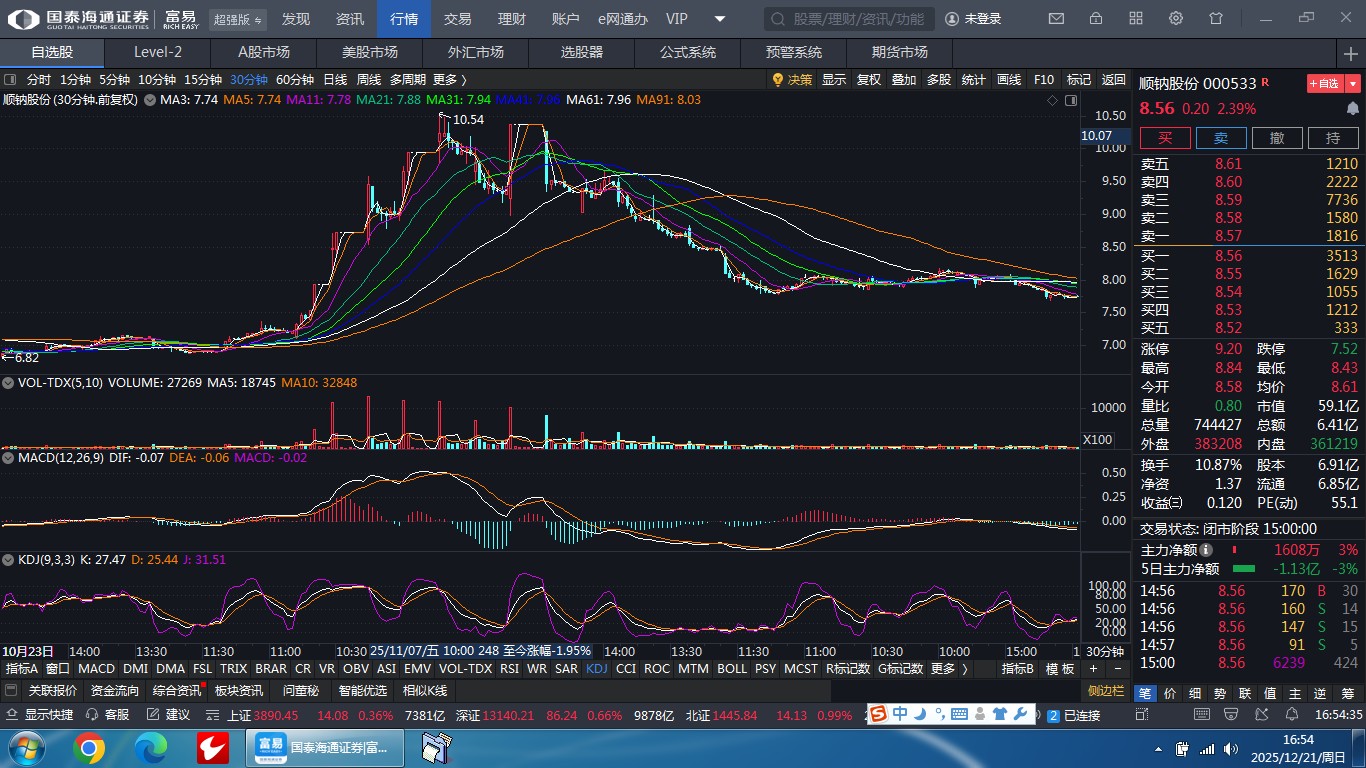Toggle the panel icon at chart top right
Image resolution: width=1366 pixels, height=768 pixels.
[x=1071, y=100]
